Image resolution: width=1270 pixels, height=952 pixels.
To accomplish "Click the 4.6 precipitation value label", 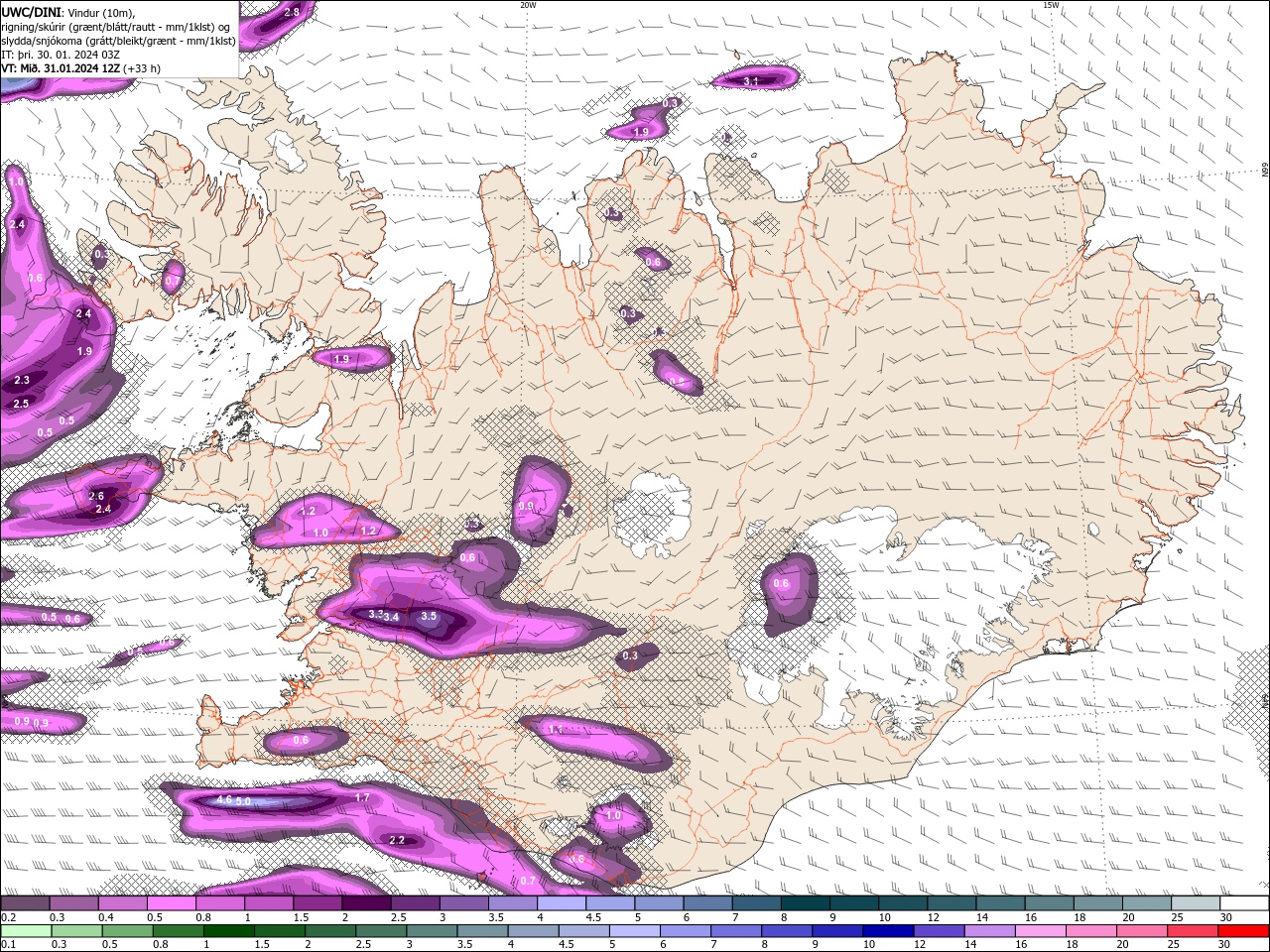I will pyautogui.click(x=223, y=799).
